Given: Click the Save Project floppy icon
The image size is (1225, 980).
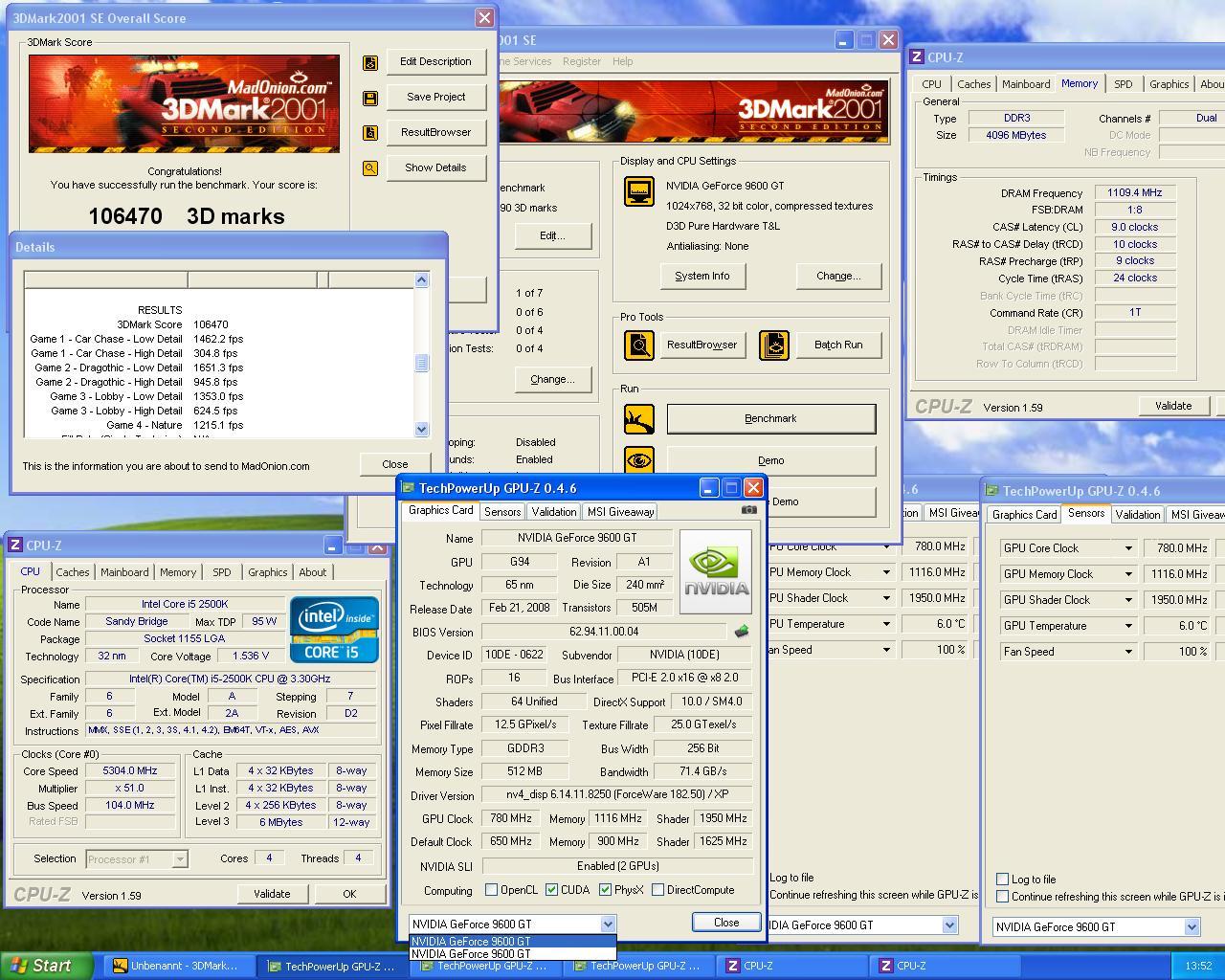Looking at the screenshot, I should [370, 98].
